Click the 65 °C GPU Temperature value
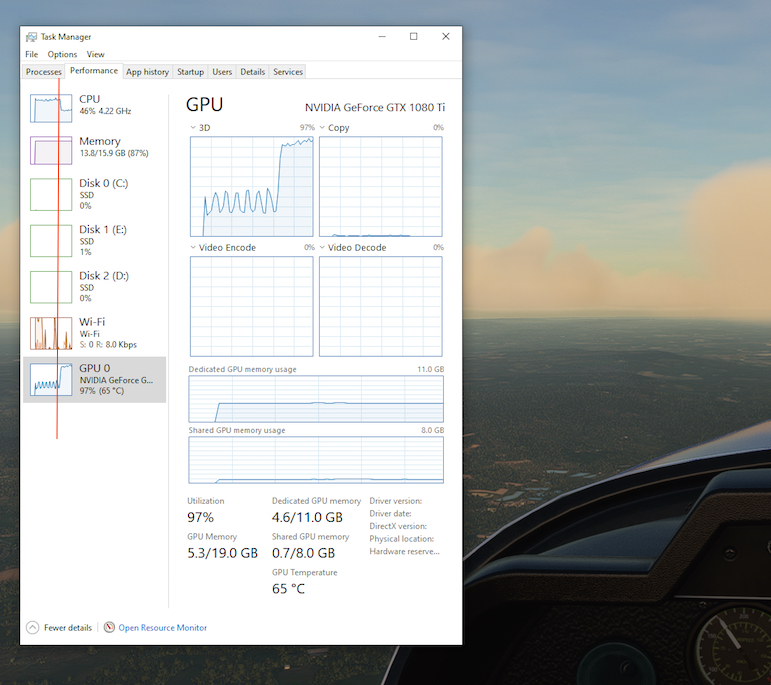This screenshot has height=685, width=771. tap(288, 589)
